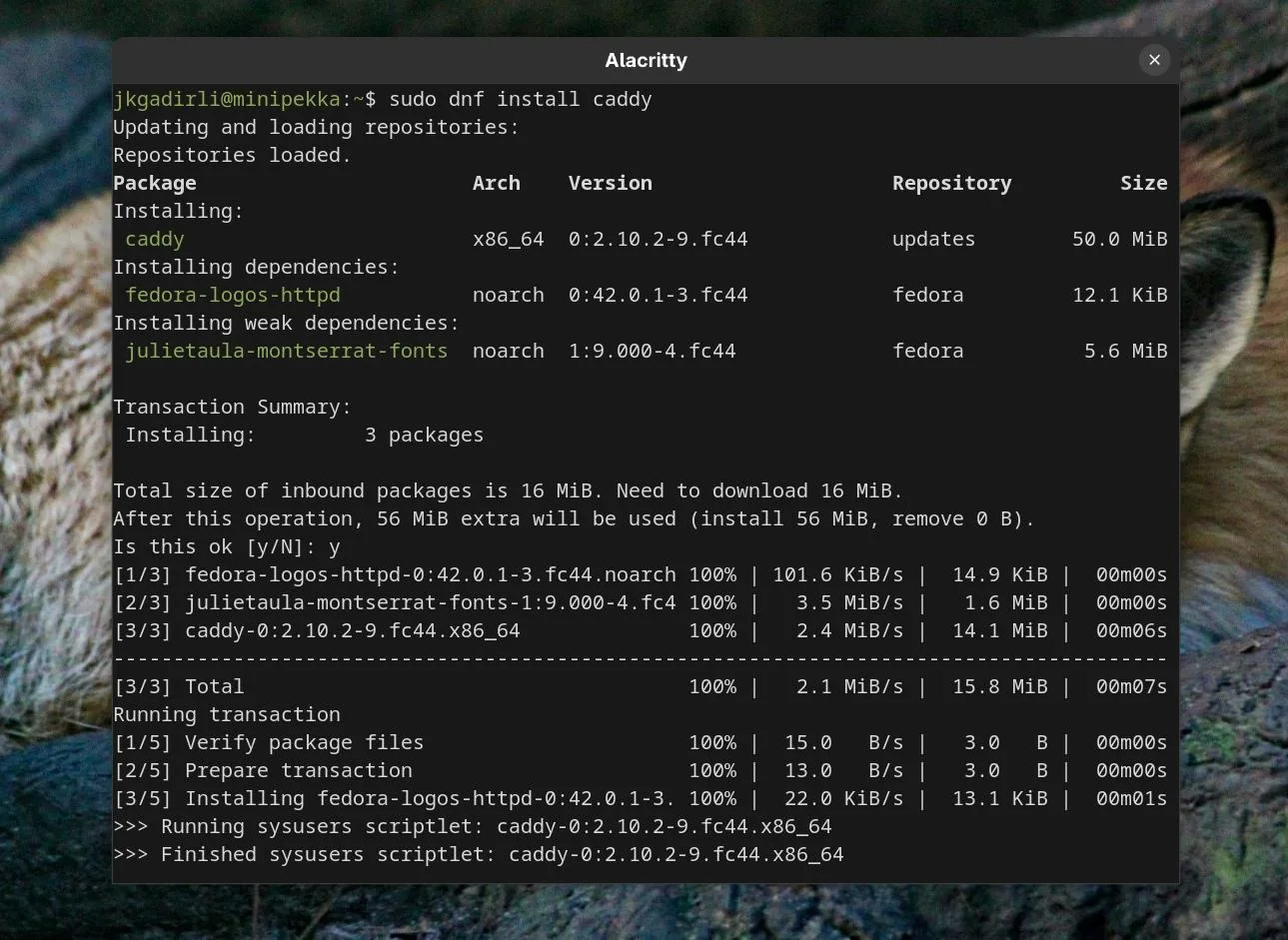Click the 00m01s elapsed time

pyautogui.click(x=1132, y=798)
